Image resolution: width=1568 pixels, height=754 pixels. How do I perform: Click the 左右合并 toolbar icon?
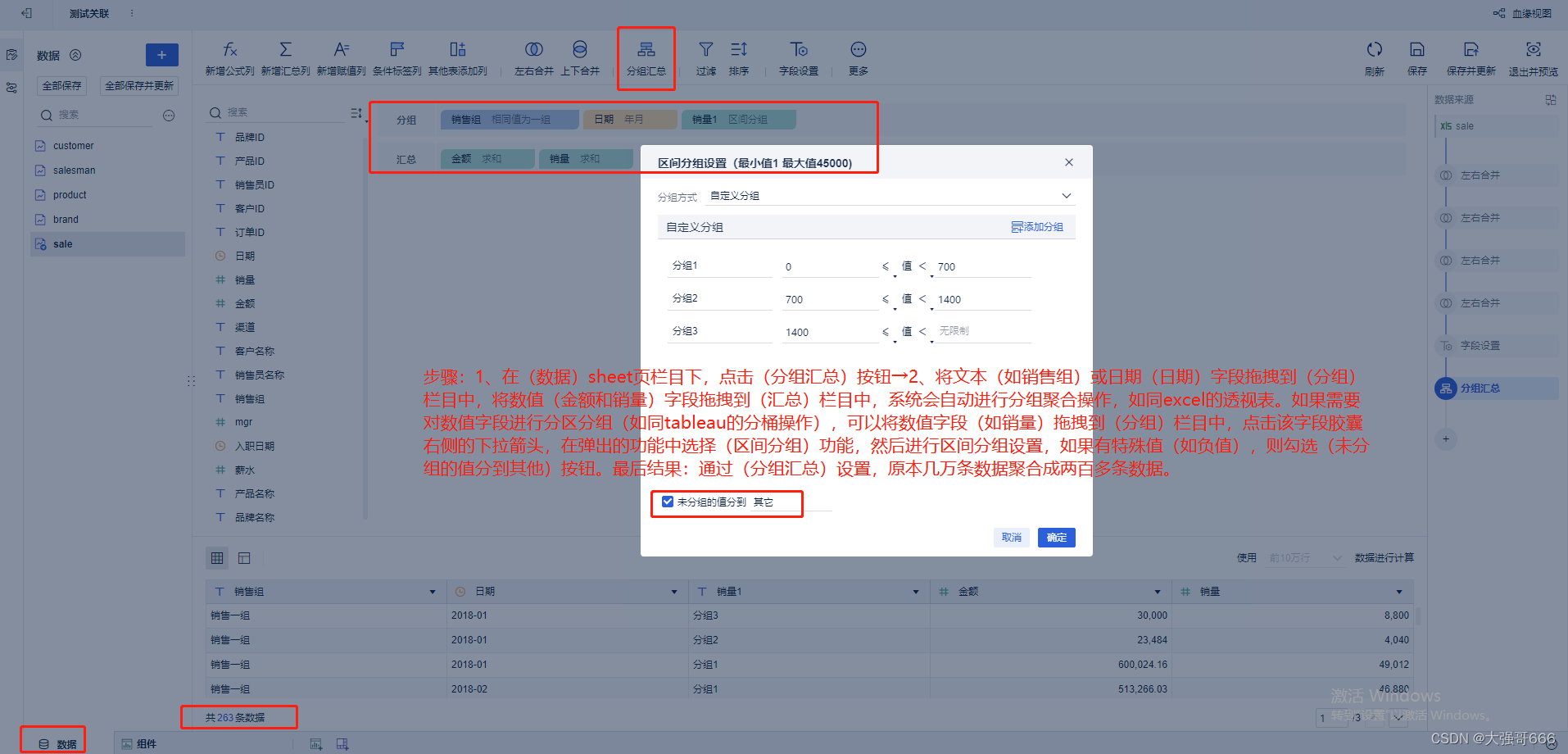(534, 50)
